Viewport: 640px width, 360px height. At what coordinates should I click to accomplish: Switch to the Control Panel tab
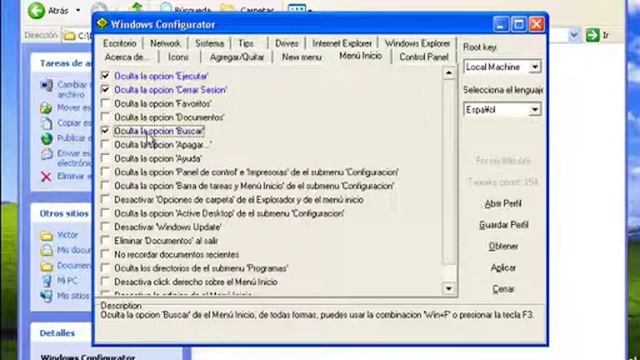(x=424, y=57)
